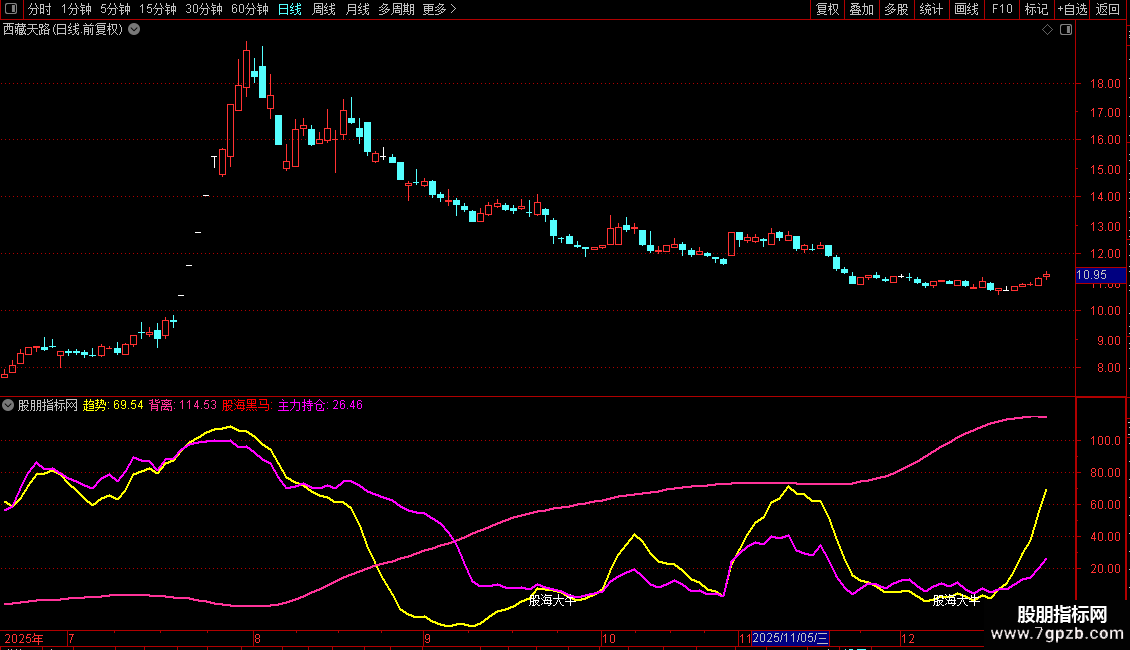Select 多周期 multi-period view
1130x650 pixels.
pyautogui.click(x=397, y=9)
